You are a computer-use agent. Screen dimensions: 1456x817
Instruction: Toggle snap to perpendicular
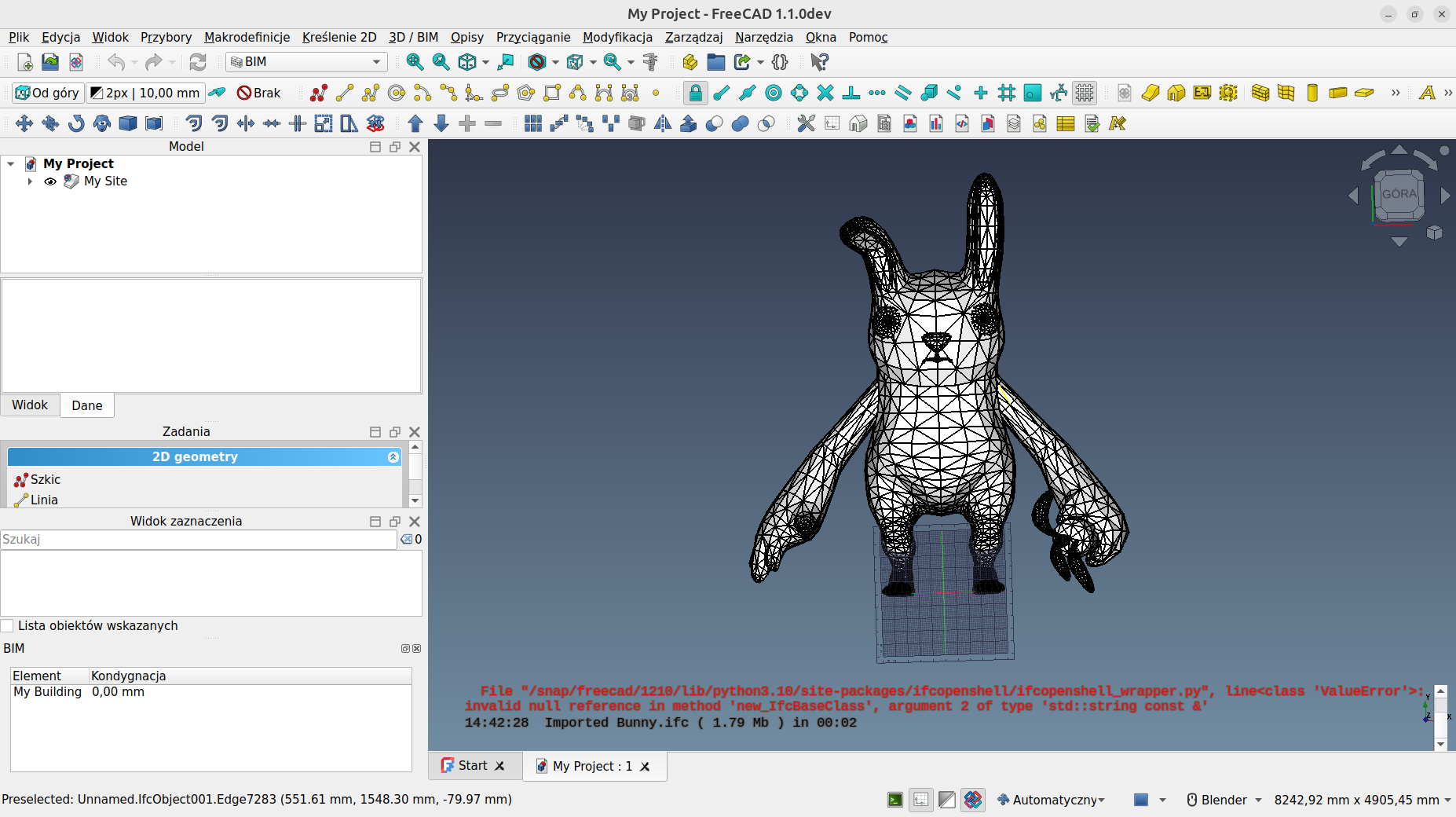point(851,93)
